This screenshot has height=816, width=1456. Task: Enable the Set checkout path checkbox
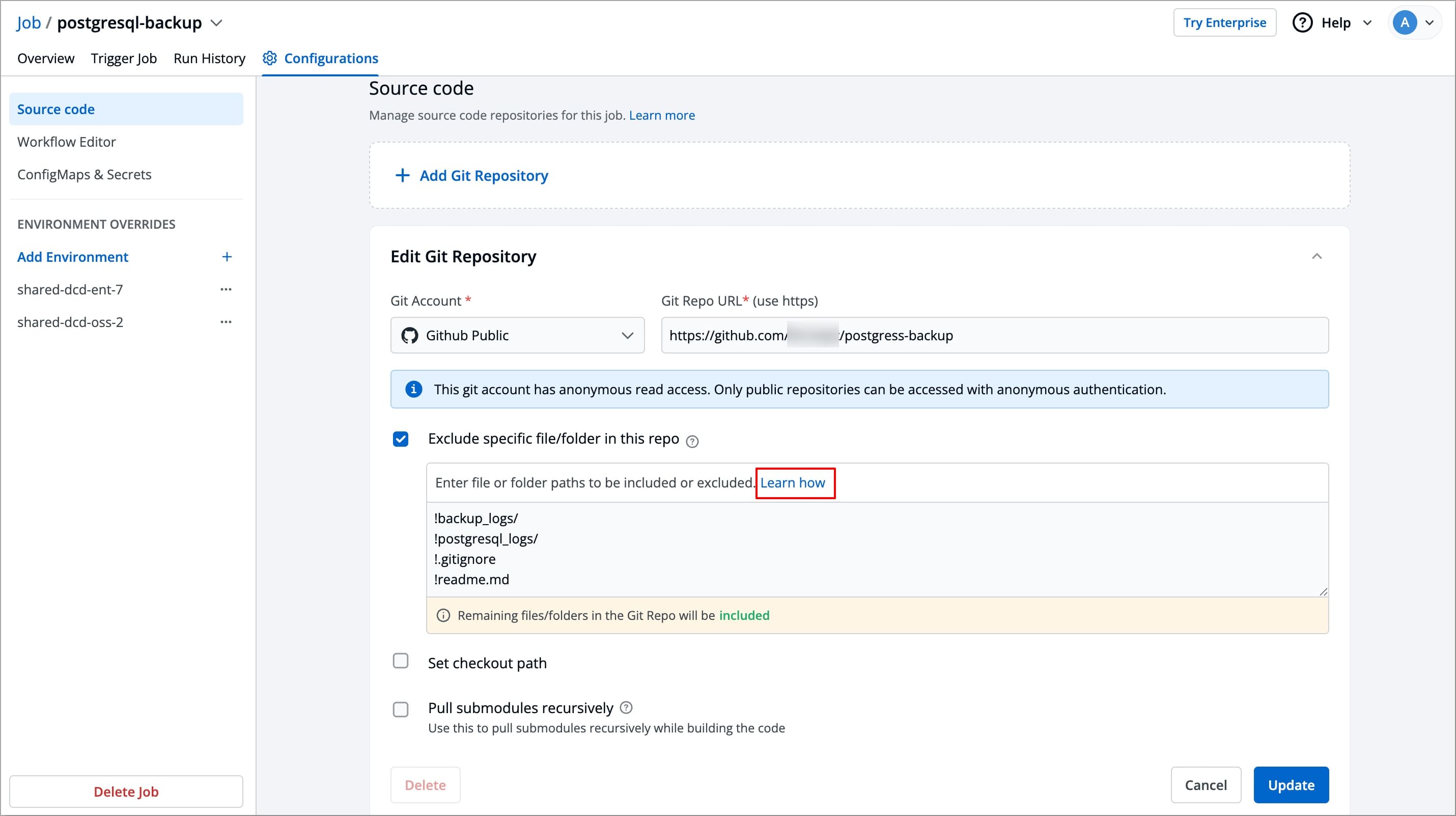point(401,661)
